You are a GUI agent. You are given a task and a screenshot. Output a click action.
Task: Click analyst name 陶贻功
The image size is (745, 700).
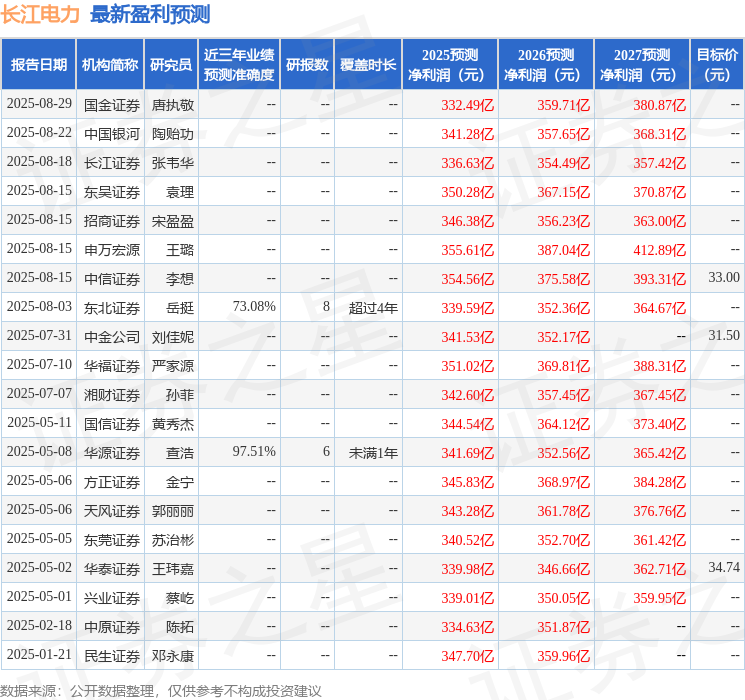pos(172,134)
